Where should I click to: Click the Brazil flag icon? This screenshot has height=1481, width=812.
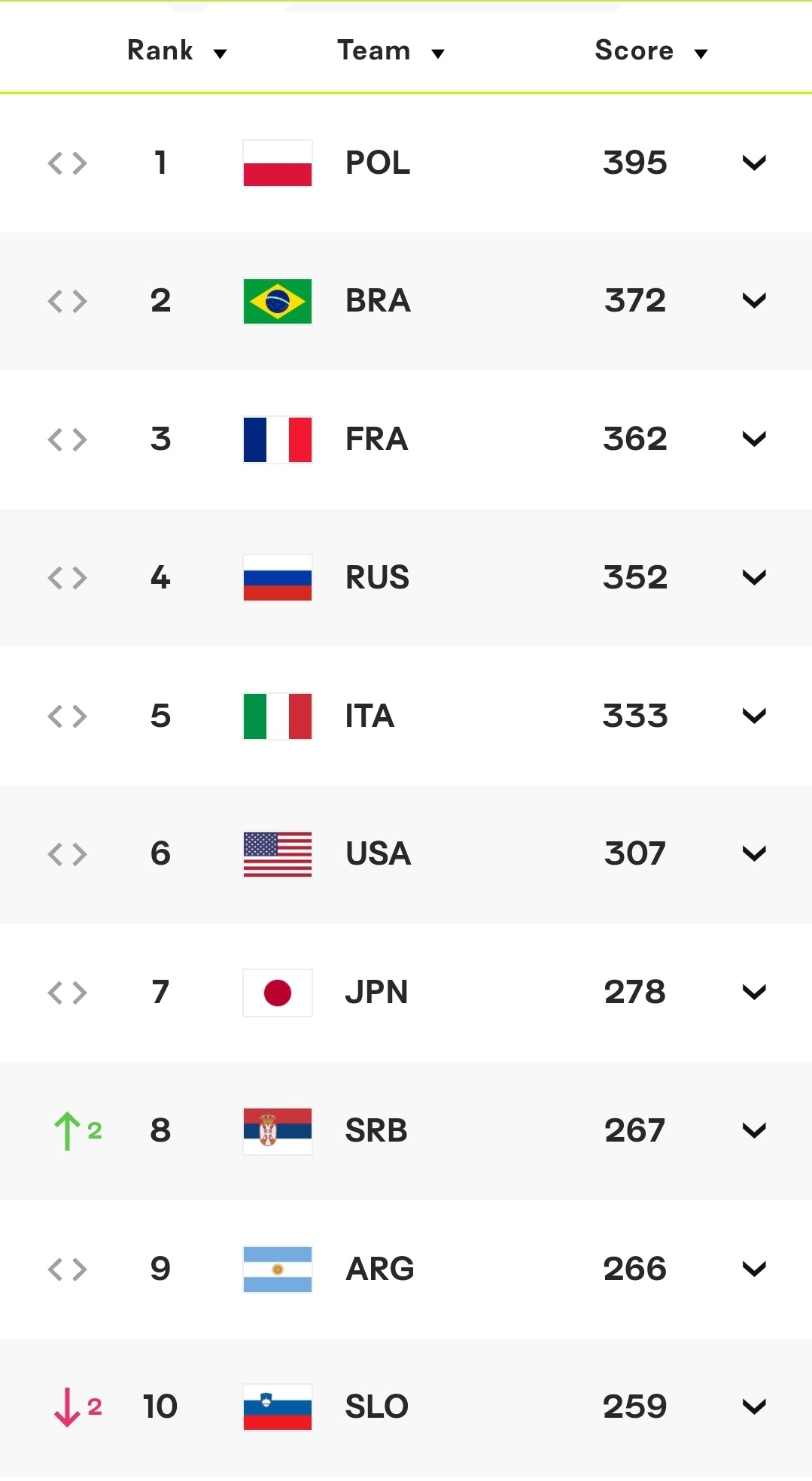(278, 301)
